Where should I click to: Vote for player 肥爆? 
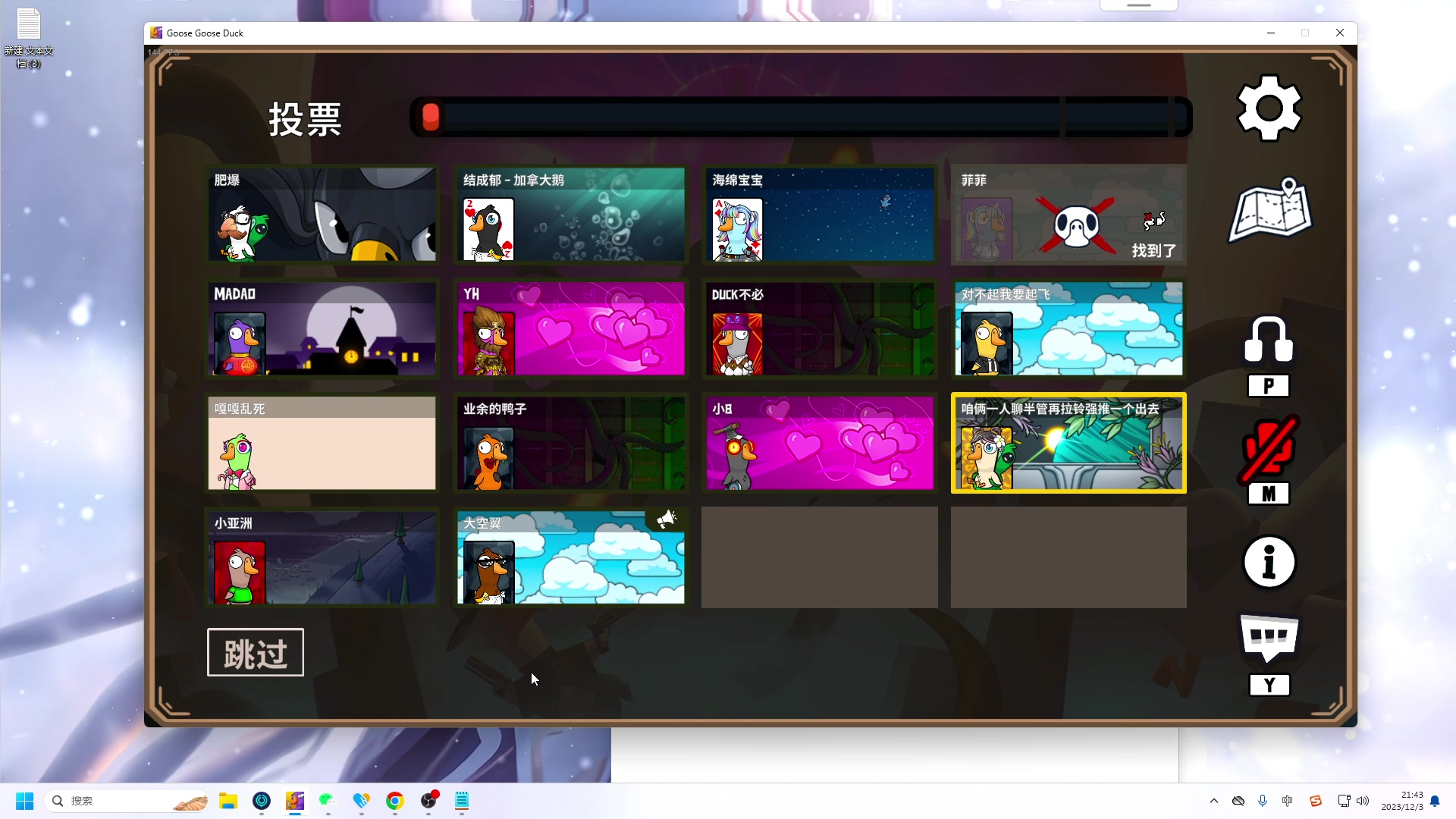(322, 215)
